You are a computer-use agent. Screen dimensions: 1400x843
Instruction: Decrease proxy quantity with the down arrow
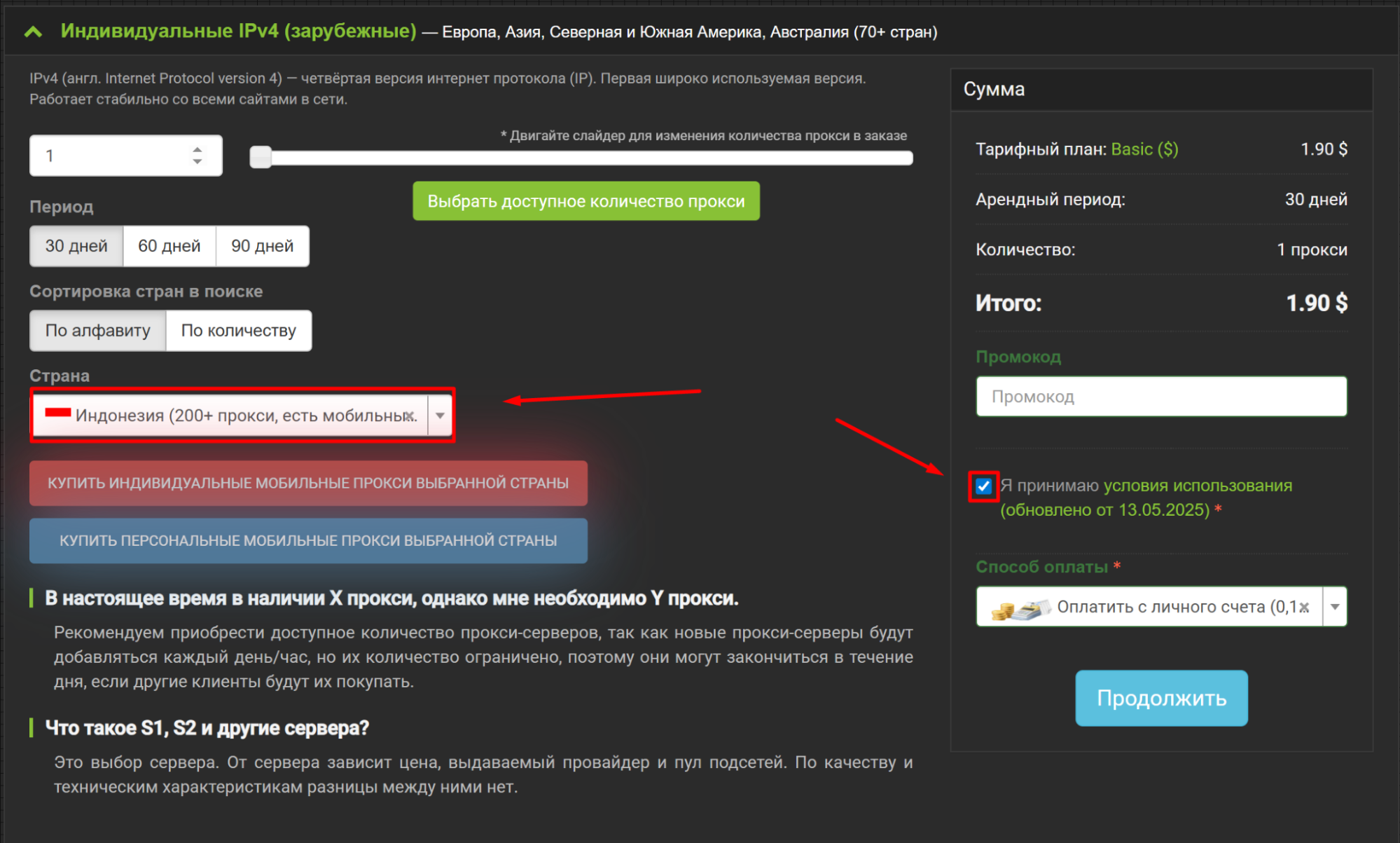tap(197, 162)
